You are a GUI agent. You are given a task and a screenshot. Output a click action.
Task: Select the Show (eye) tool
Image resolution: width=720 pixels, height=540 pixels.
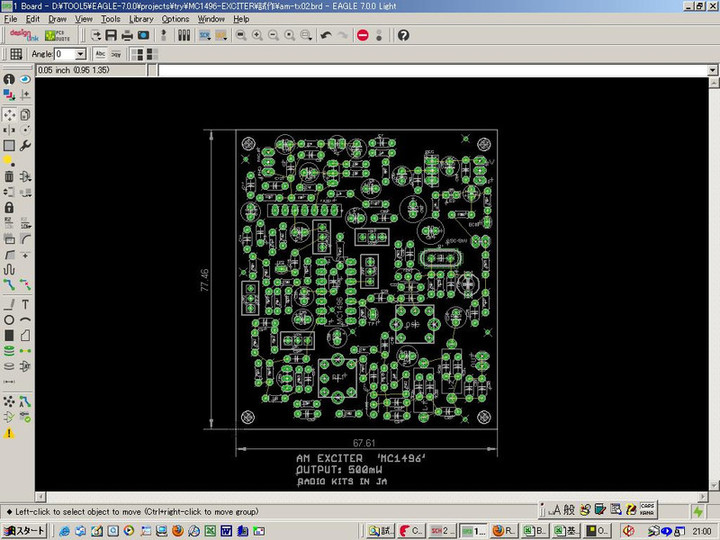click(25, 79)
